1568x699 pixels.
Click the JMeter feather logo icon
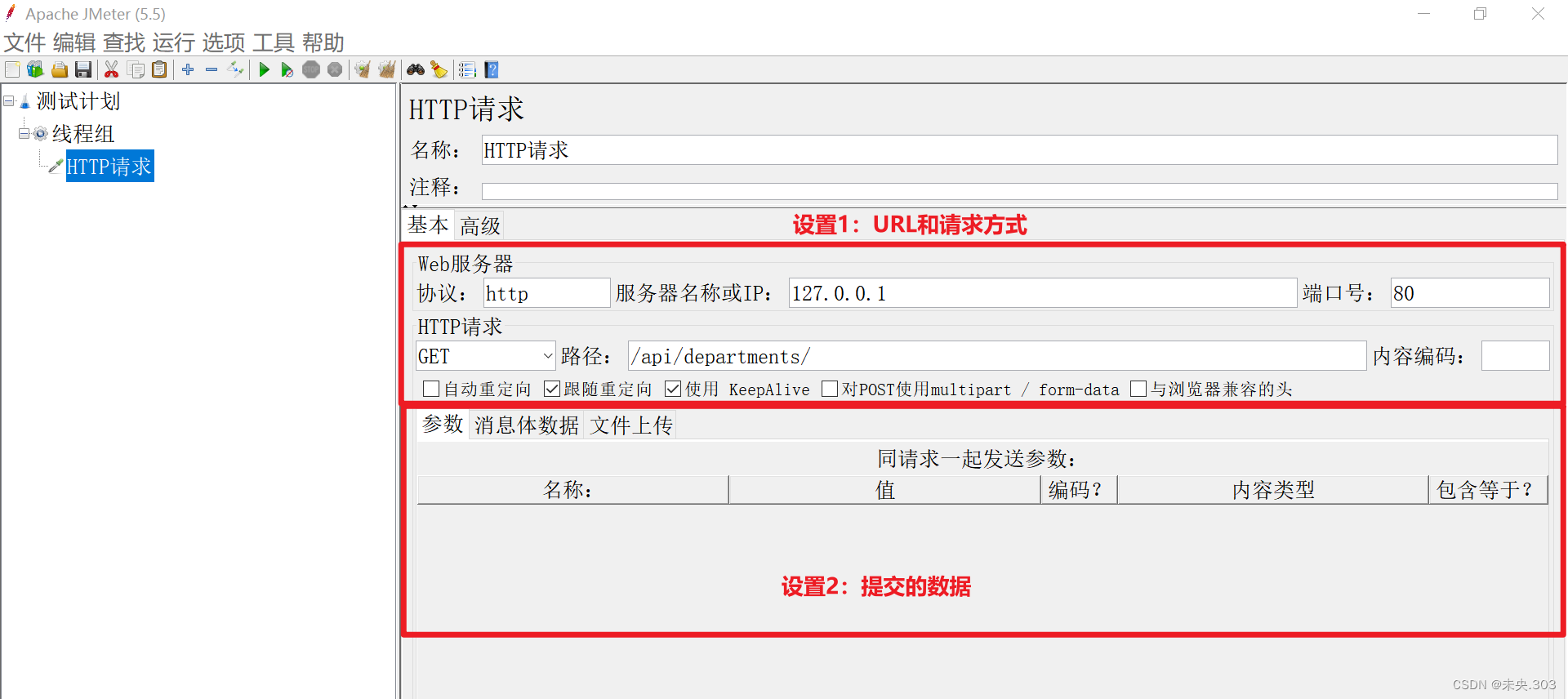pos(11,13)
